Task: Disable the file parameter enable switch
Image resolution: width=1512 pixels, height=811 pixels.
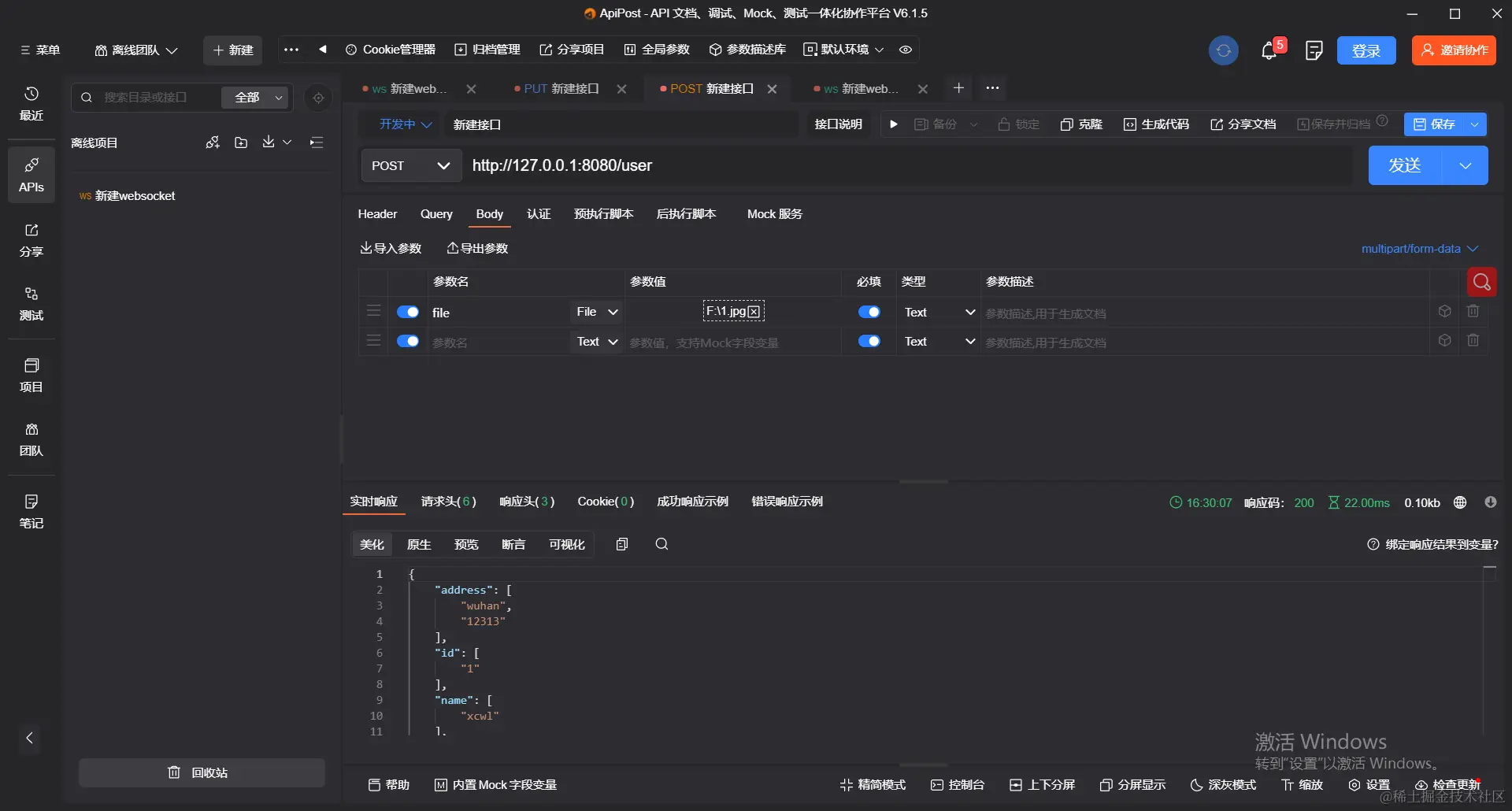Action: (408, 312)
